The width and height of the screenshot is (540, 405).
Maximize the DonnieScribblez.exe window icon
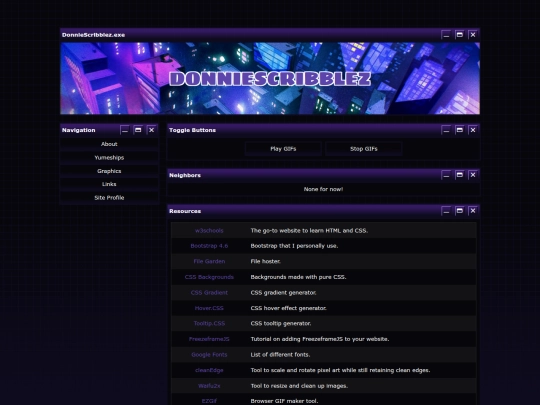pyautogui.click(x=459, y=35)
